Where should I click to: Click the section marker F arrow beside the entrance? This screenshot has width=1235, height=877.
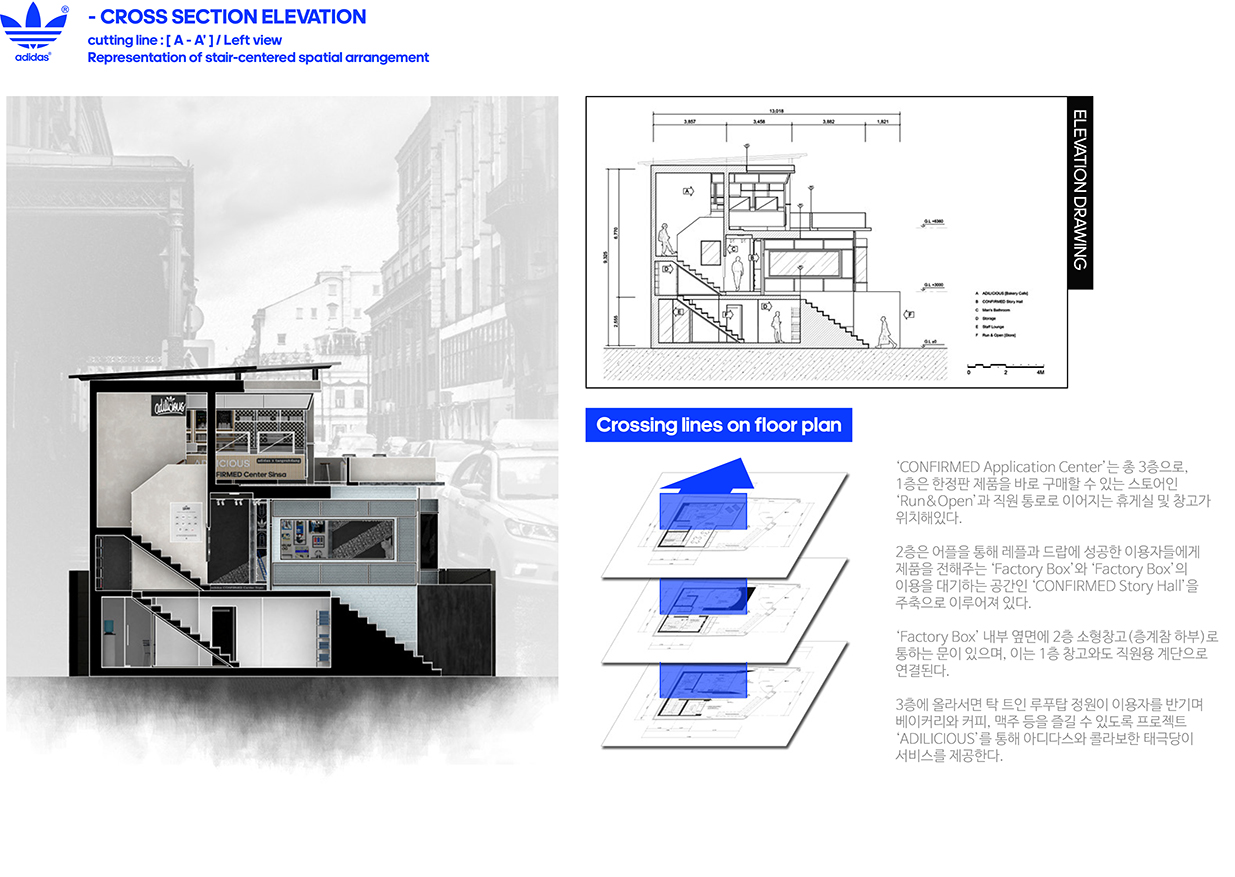point(909,314)
